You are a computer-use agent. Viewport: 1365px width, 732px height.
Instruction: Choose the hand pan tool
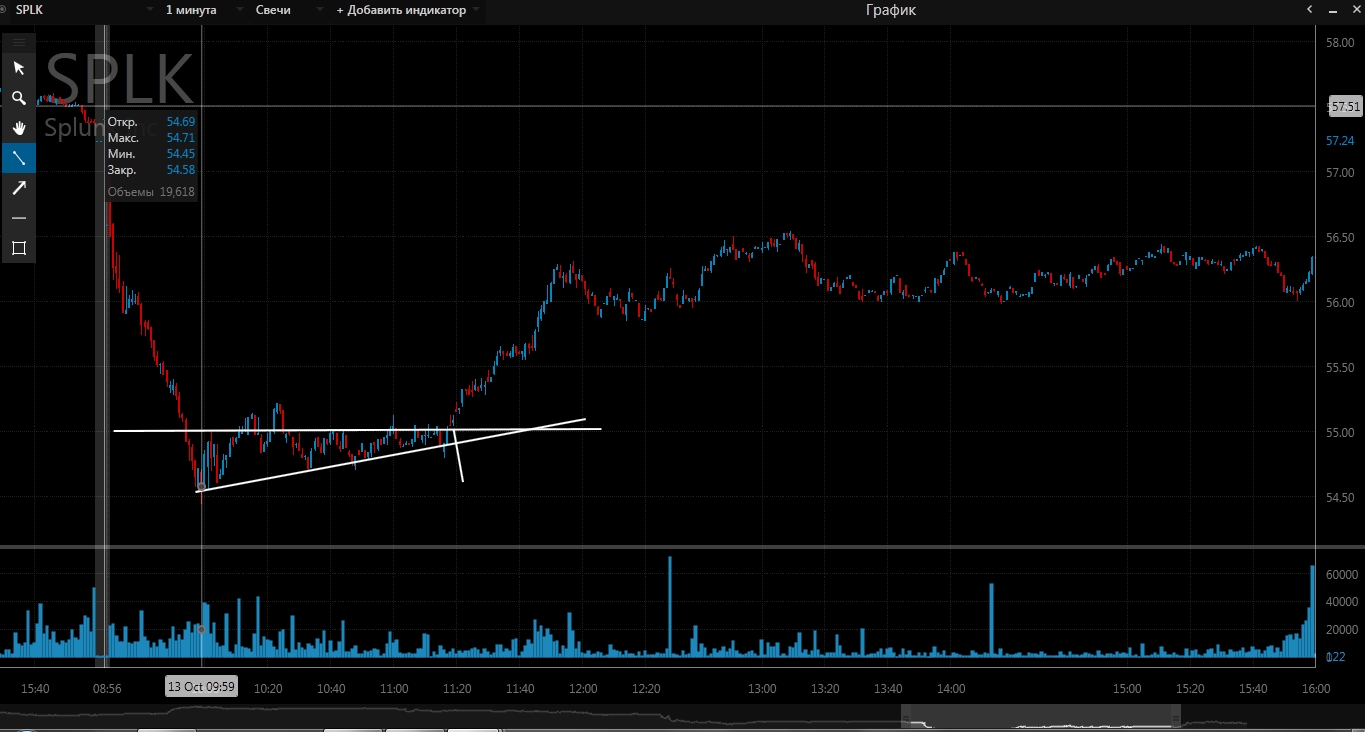pyautogui.click(x=18, y=128)
